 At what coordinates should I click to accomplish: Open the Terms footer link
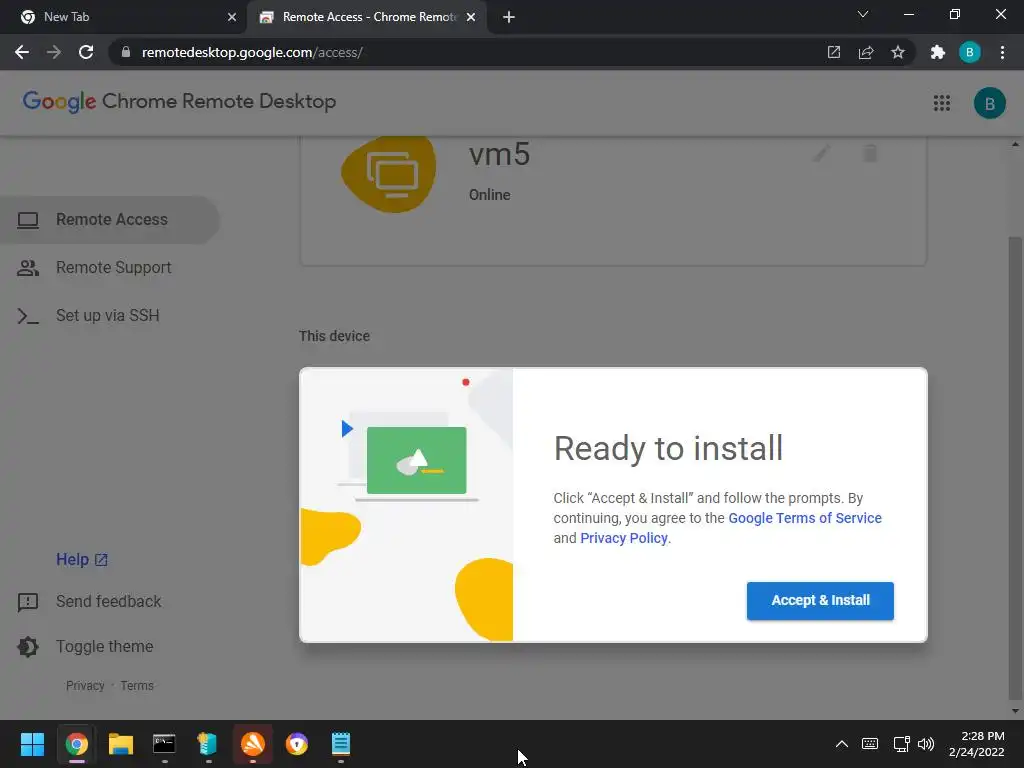[x=137, y=686]
